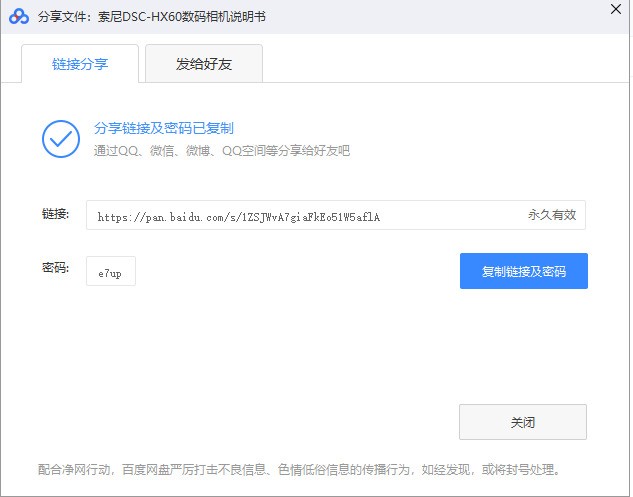Image resolution: width=633 pixels, height=497 pixels.
Task: Click the 永久有效 validity label
Action: [x=552, y=215]
